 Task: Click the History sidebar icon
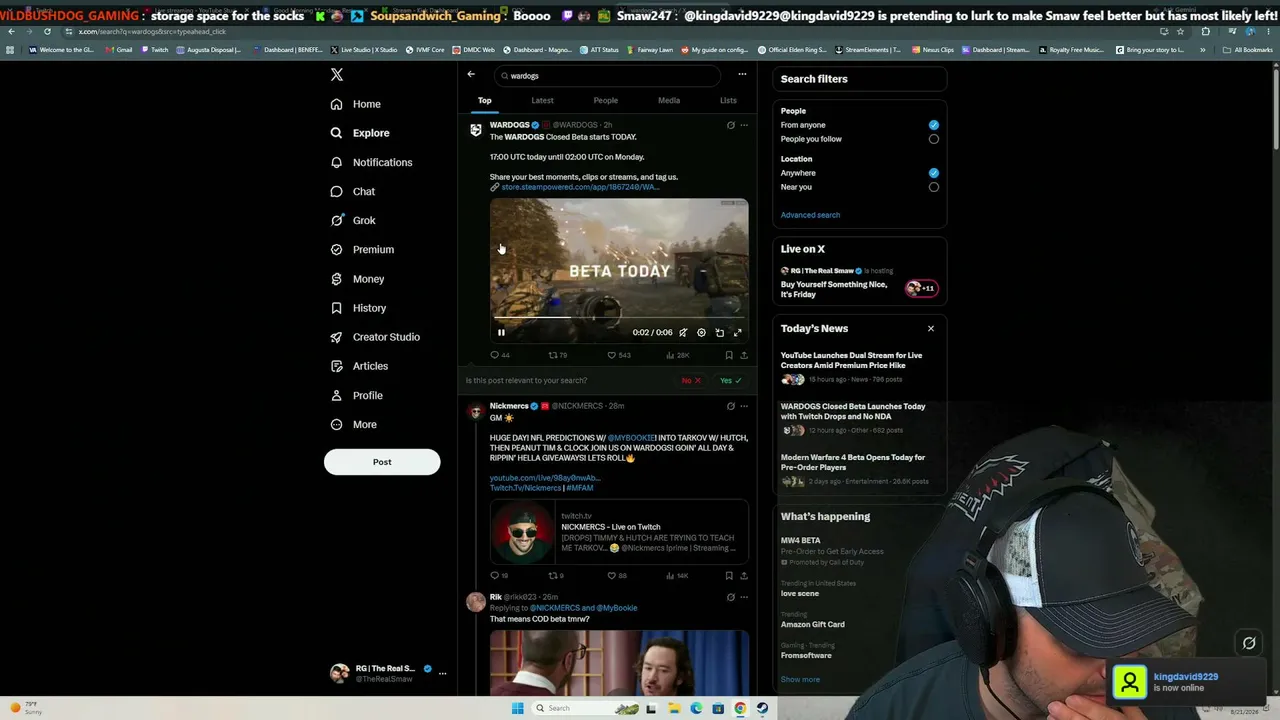click(337, 308)
